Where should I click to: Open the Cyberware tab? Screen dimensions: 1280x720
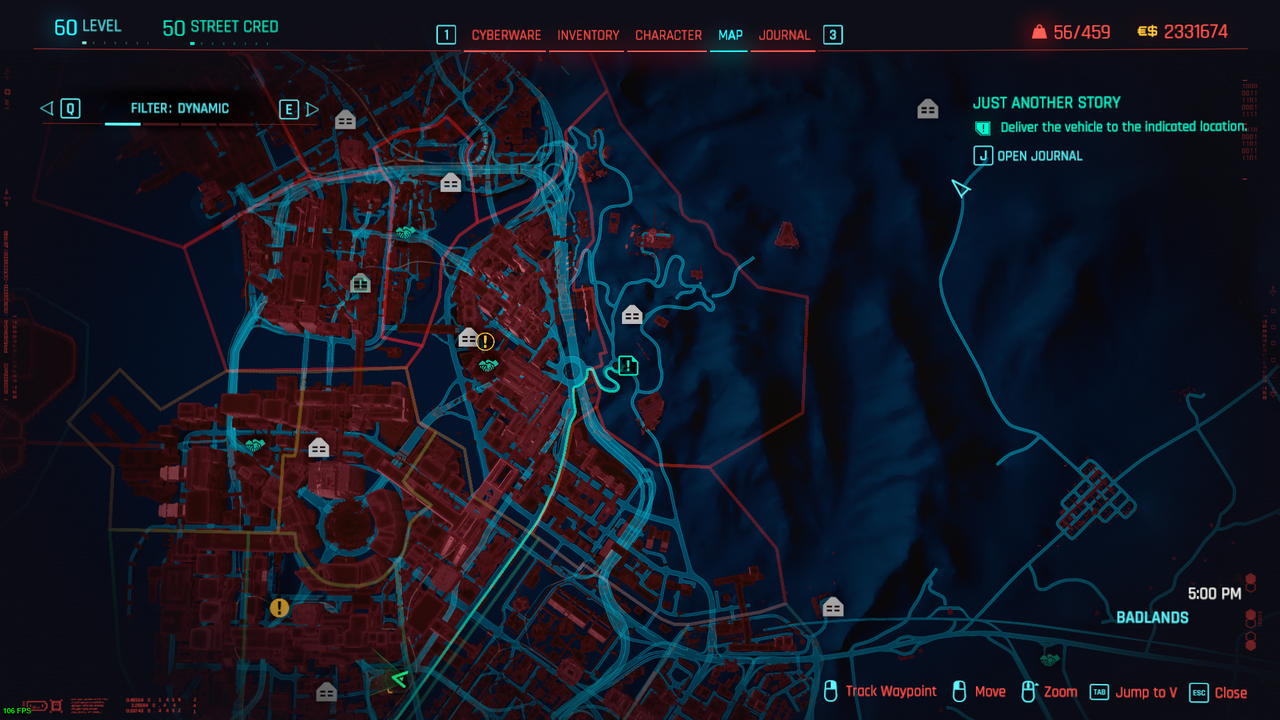pos(506,35)
